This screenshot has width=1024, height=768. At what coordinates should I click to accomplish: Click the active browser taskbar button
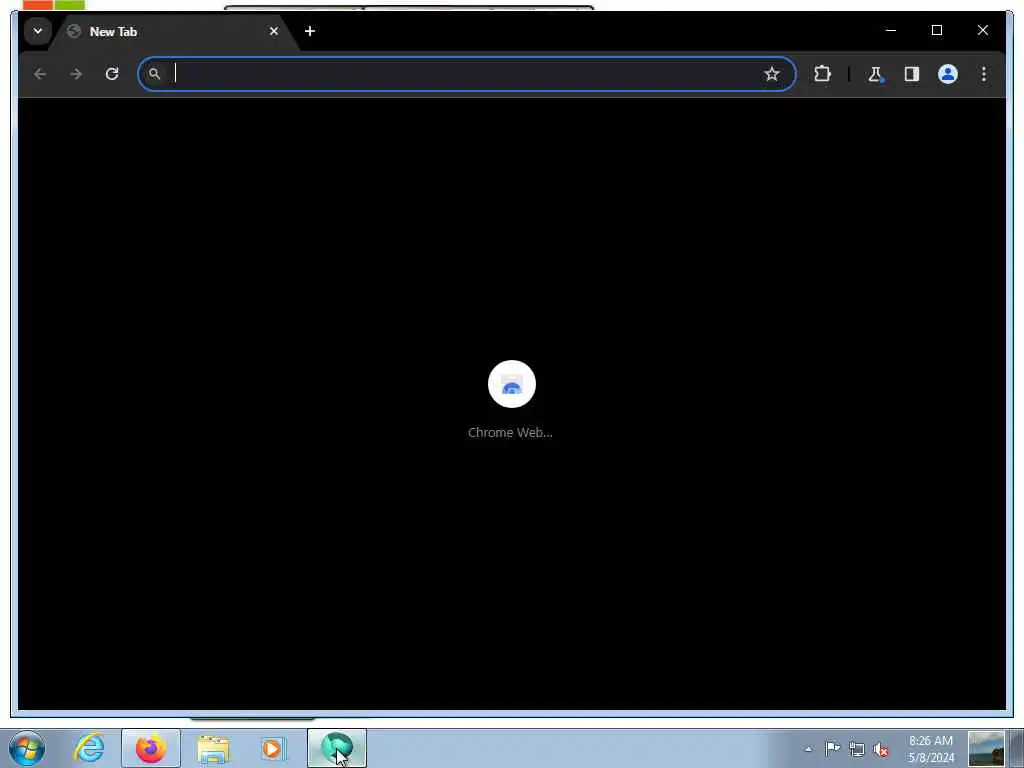[x=337, y=748]
